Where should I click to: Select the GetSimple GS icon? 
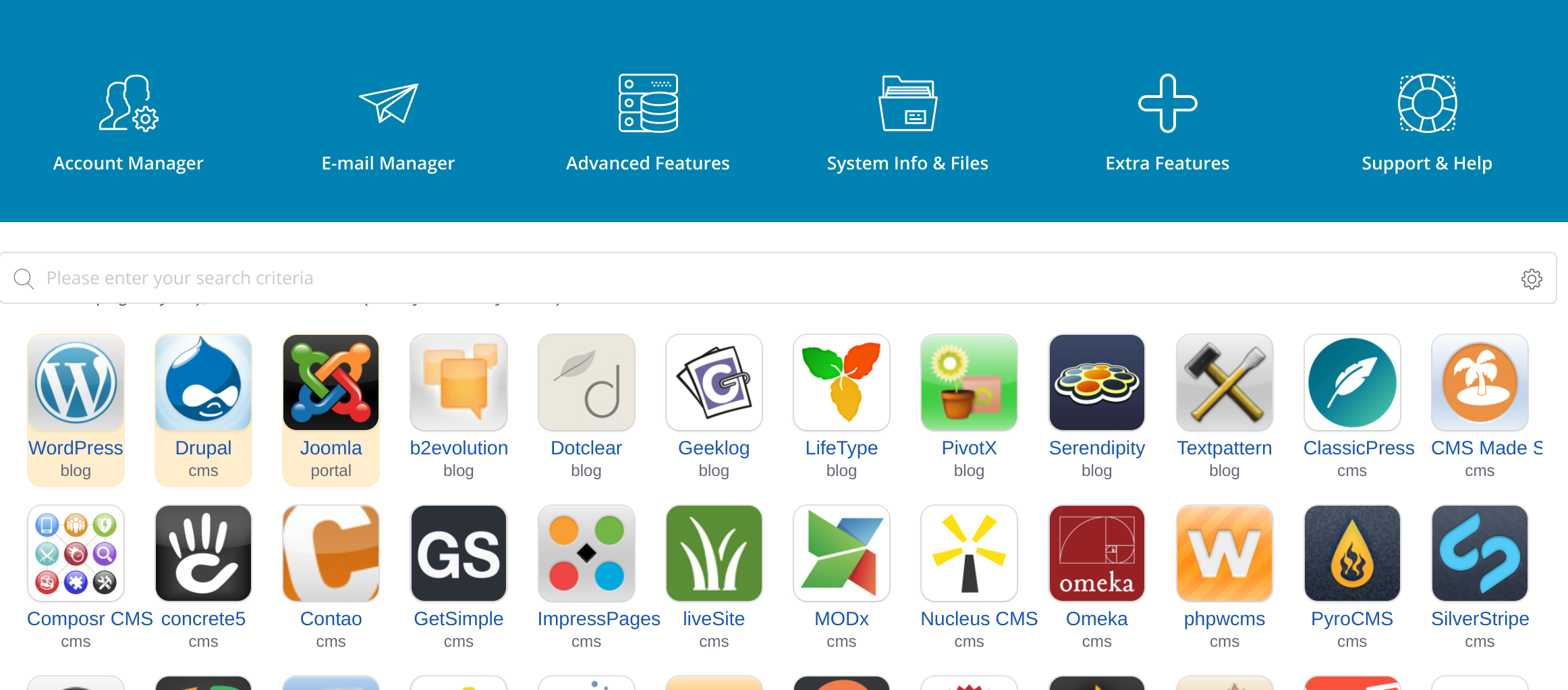point(458,554)
